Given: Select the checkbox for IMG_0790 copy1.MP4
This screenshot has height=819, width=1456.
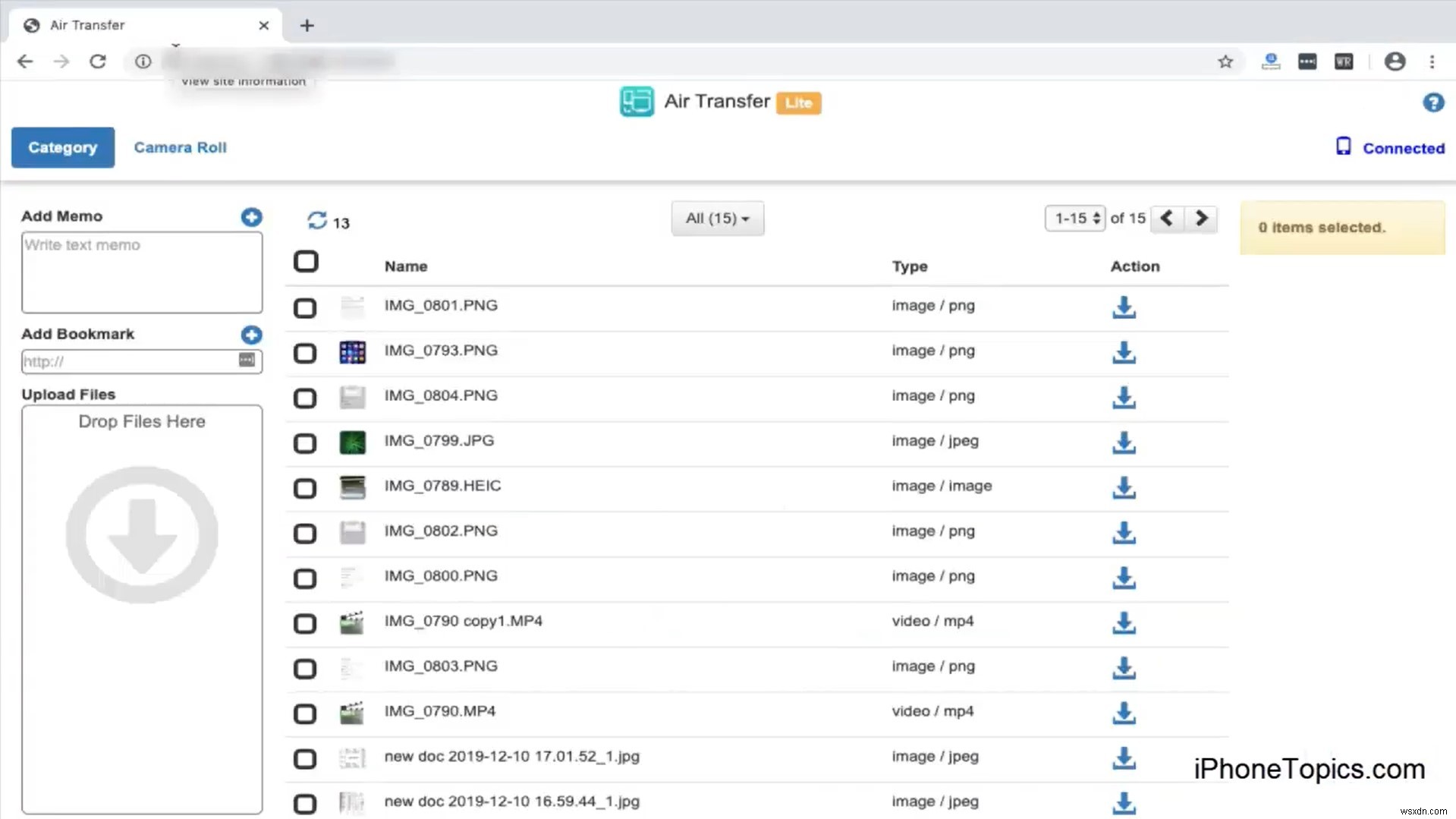Looking at the screenshot, I should (x=305, y=624).
